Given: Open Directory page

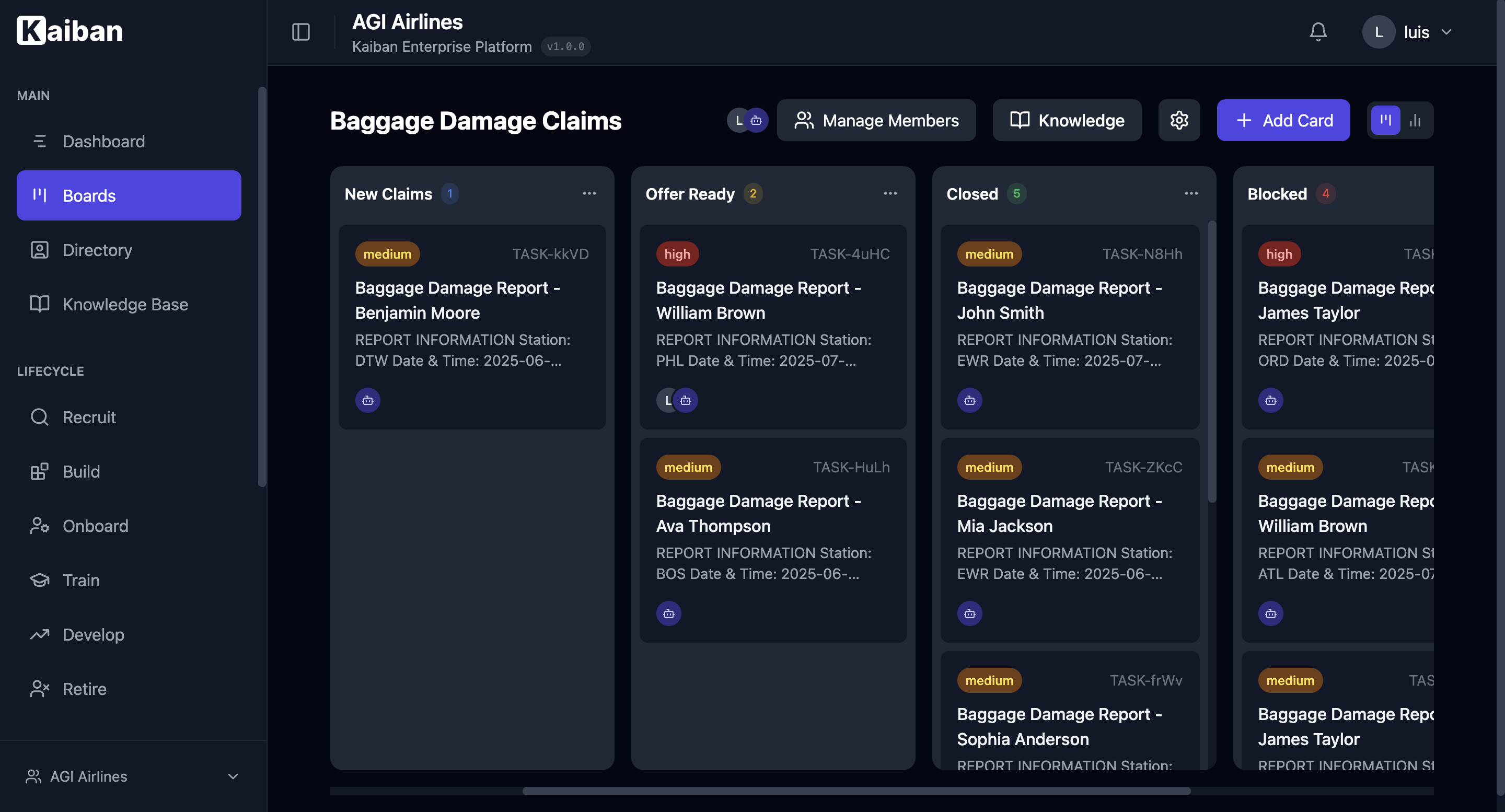Looking at the screenshot, I should click(x=129, y=250).
